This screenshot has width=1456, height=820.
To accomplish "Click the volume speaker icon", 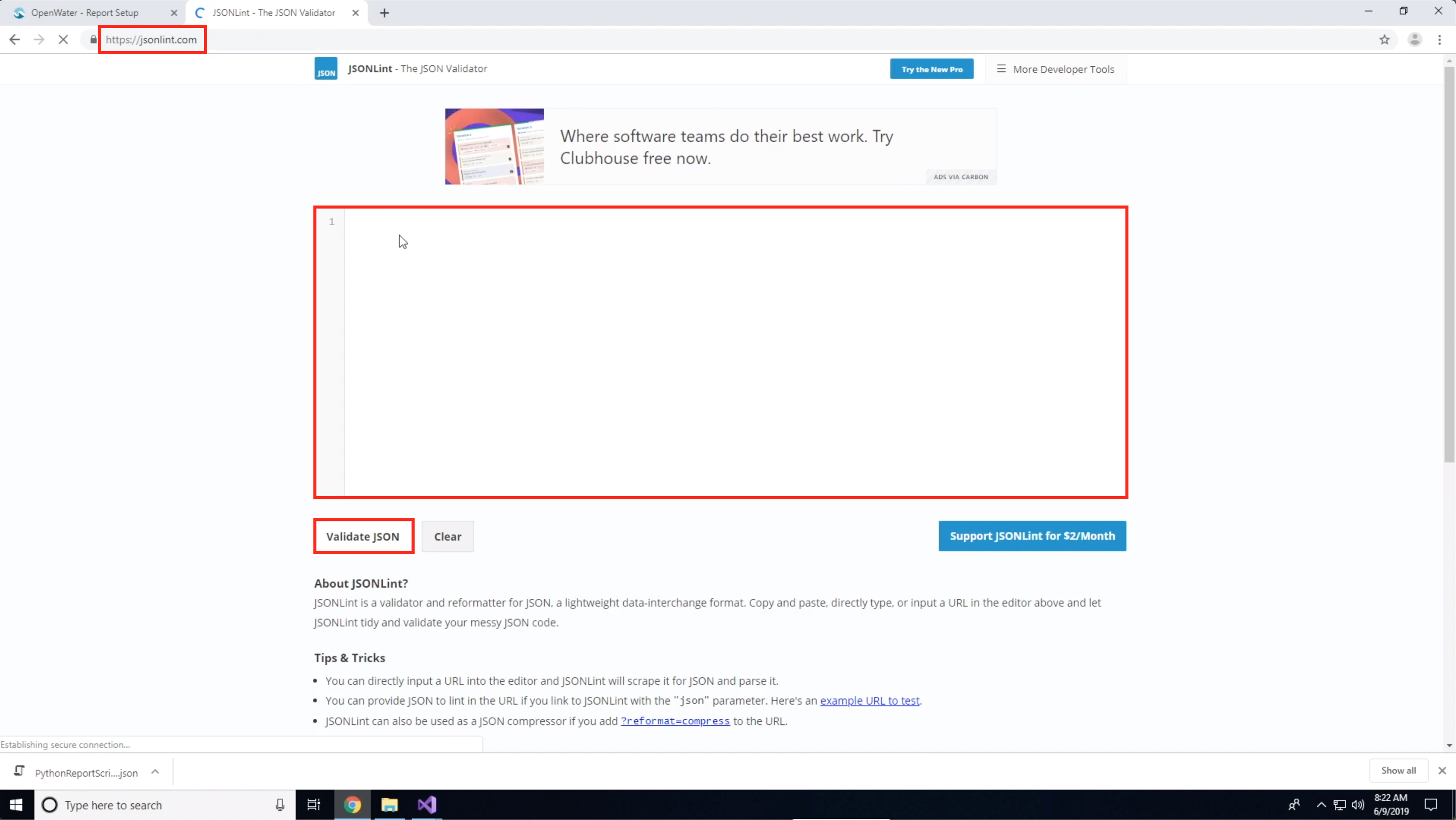I will tap(1358, 805).
